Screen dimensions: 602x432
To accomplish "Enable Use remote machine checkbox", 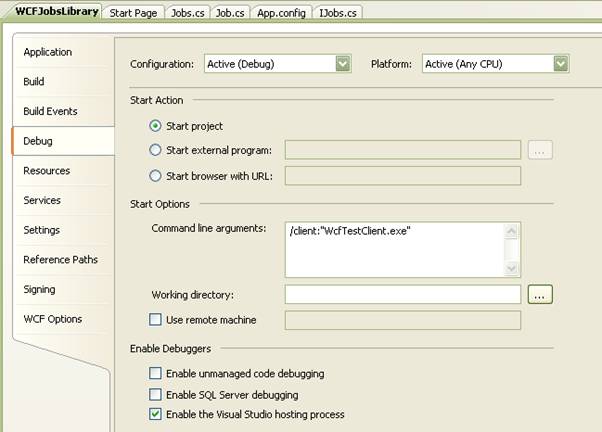I will pyautogui.click(x=155, y=319).
